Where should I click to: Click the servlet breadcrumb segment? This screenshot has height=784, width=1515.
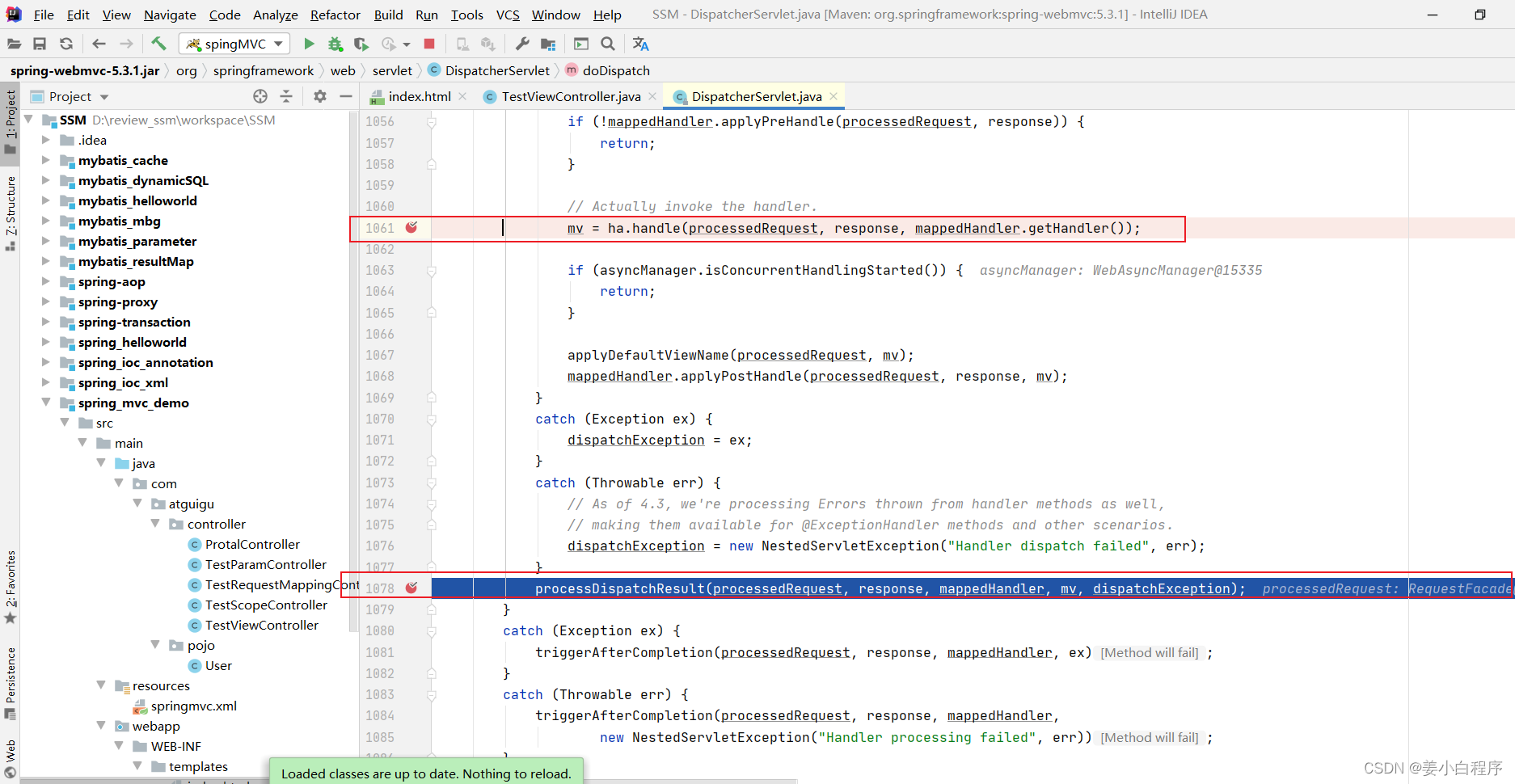click(392, 70)
